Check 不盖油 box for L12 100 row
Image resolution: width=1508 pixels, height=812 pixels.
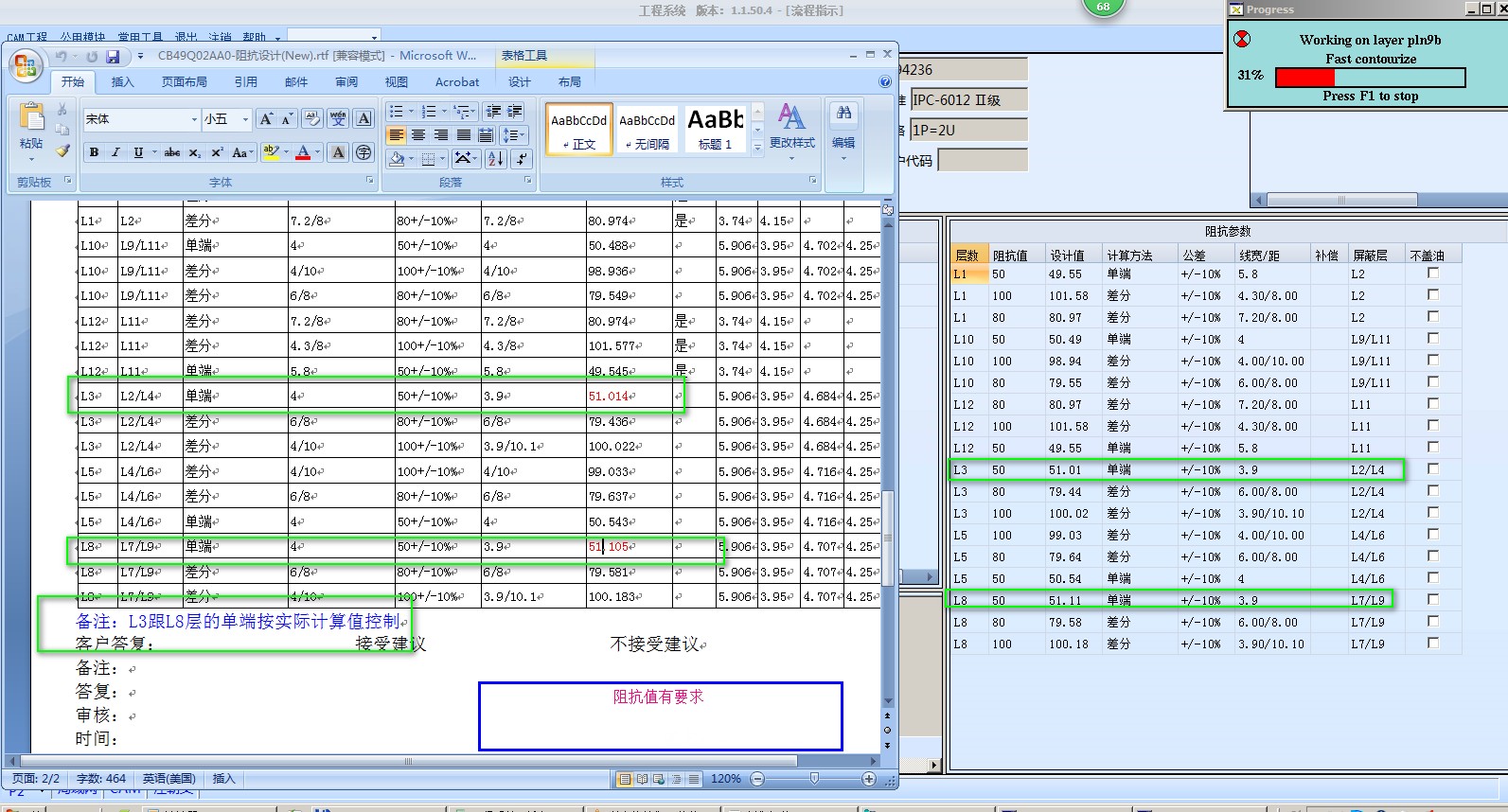1433,425
